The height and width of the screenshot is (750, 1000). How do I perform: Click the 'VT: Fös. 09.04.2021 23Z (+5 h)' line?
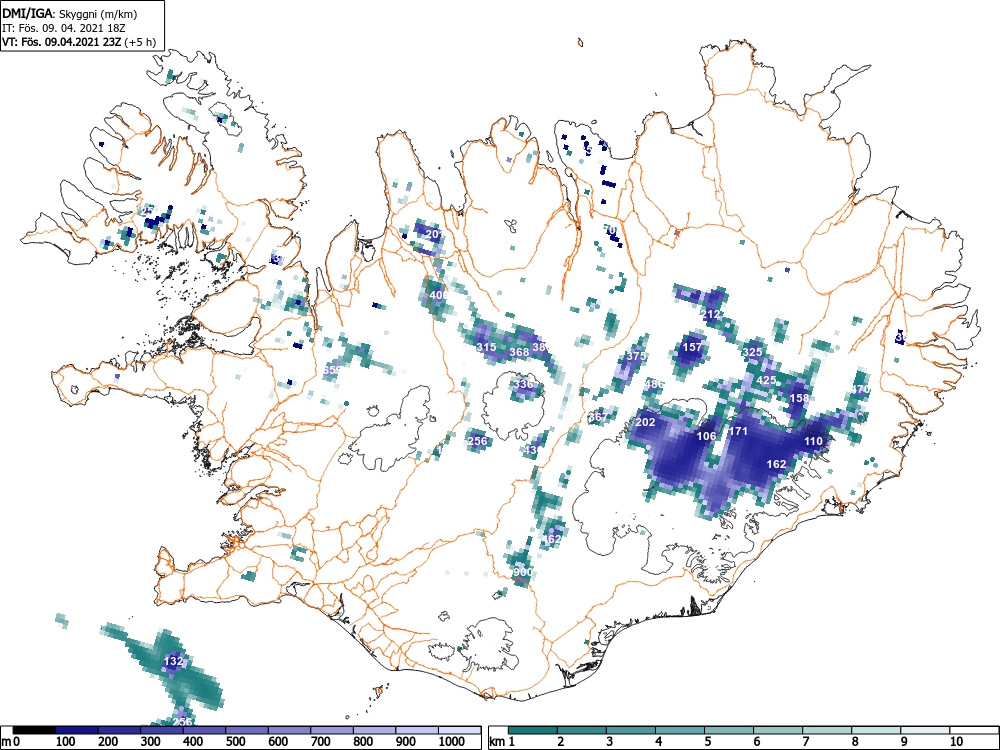(x=79, y=42)
